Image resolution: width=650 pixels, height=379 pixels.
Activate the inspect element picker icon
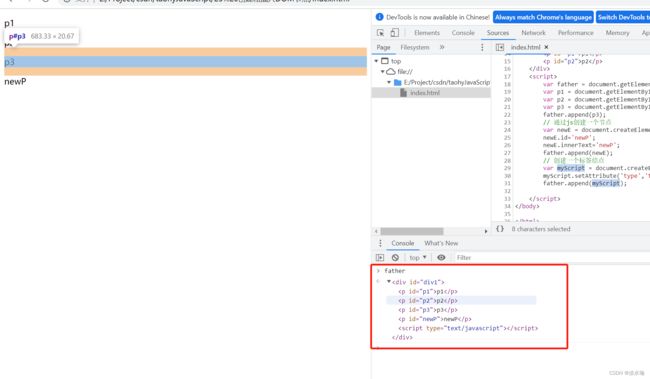click(x=380, y=33)
